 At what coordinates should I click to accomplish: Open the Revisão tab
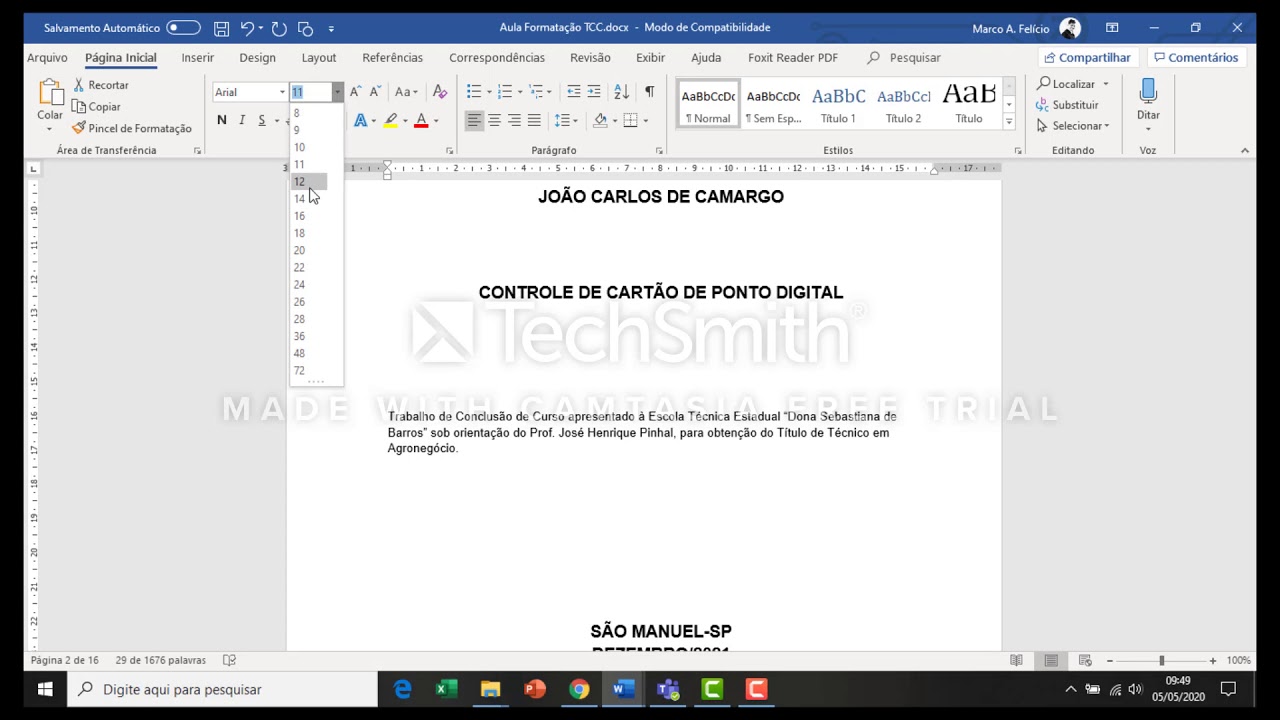[590, 58]
